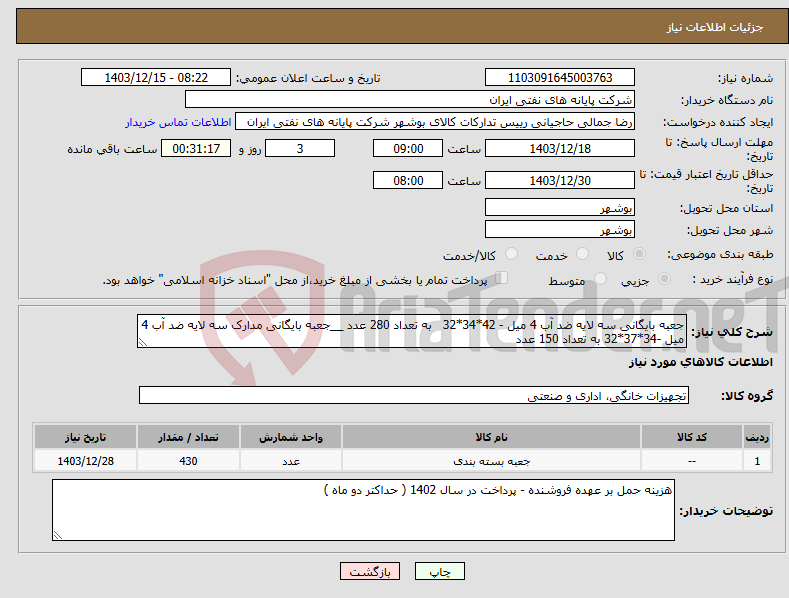Click the general description textarea about جعبه بایگانی
789x598 pixels.
tap(412, 331)
